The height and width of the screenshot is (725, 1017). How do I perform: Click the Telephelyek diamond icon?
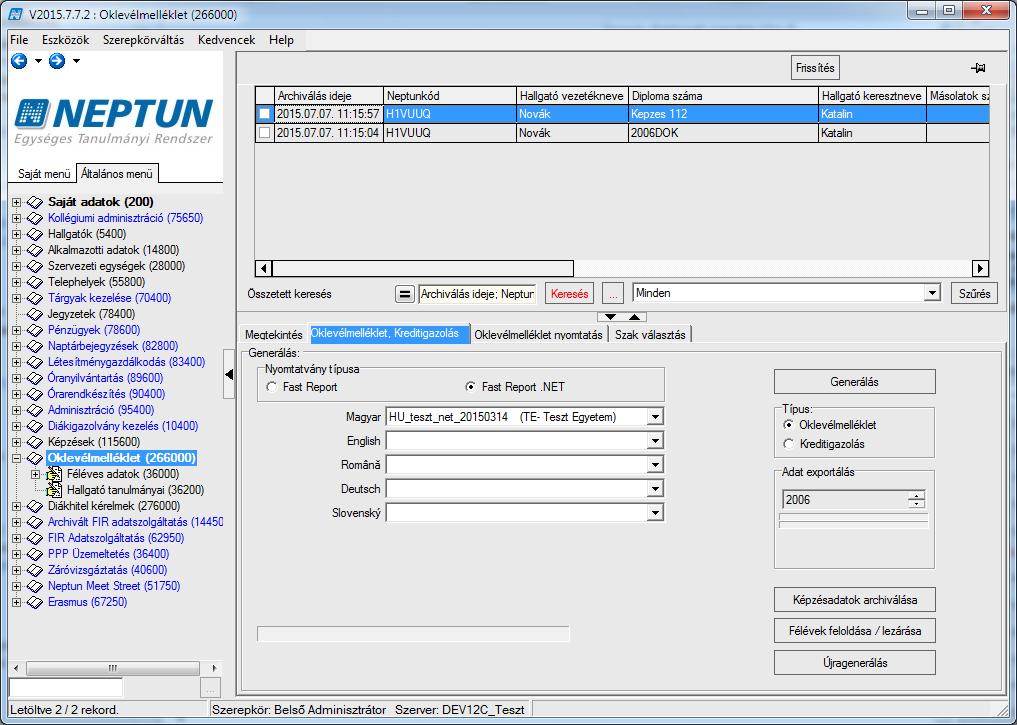[35, 282]
